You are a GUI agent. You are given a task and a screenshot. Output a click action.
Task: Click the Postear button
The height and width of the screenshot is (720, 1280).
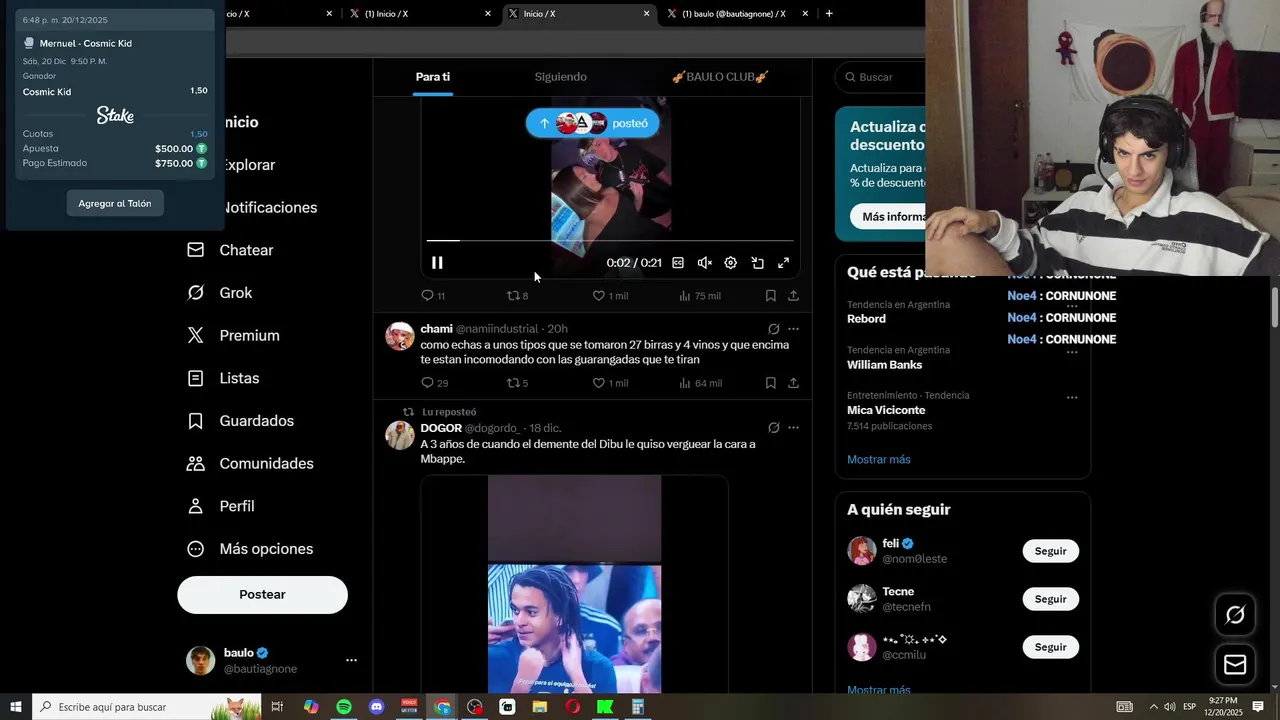tap(262, 595)
